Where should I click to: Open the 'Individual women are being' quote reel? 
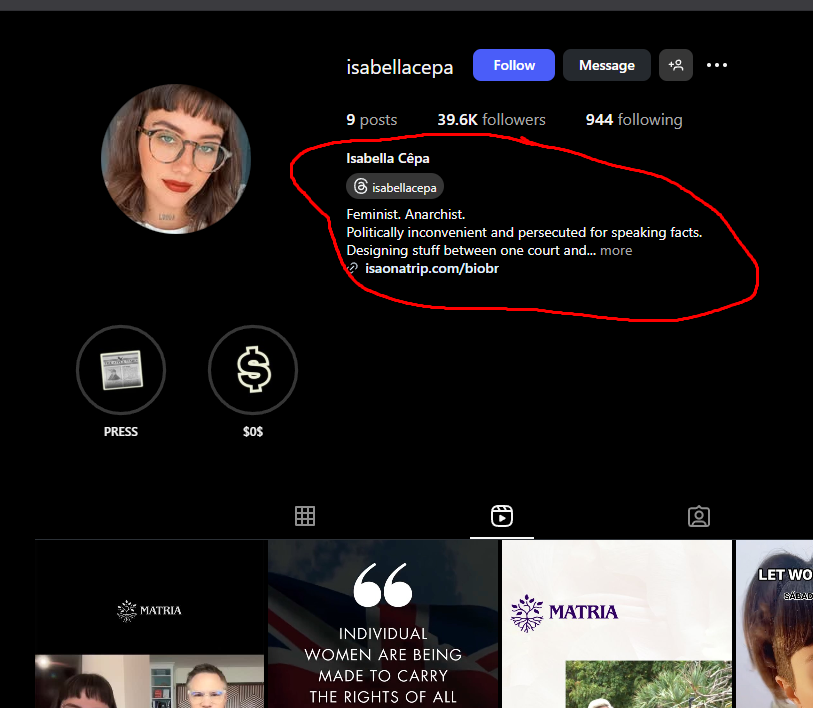383,624
